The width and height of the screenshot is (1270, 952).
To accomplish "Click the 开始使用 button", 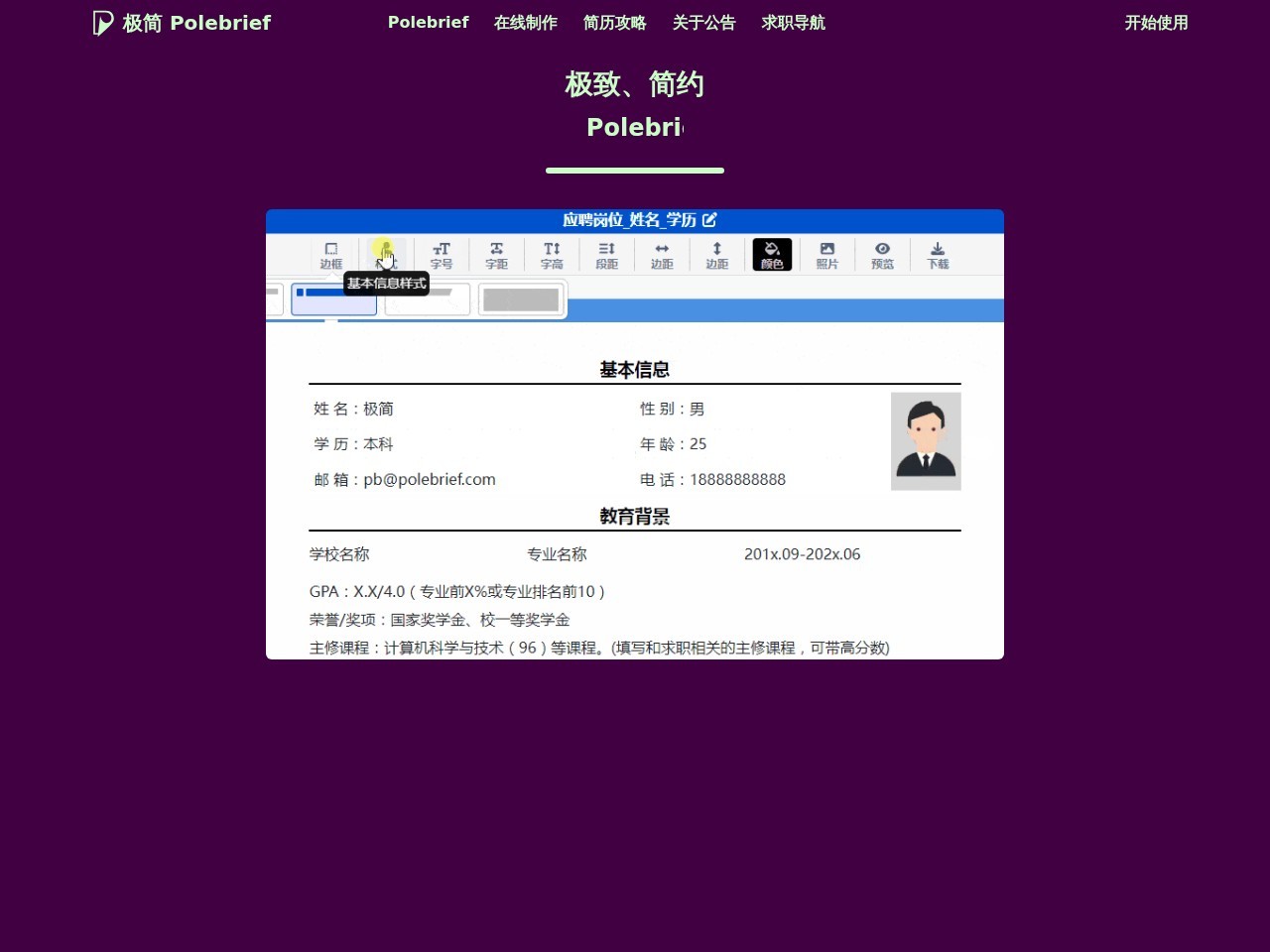I will (1156, 23).
